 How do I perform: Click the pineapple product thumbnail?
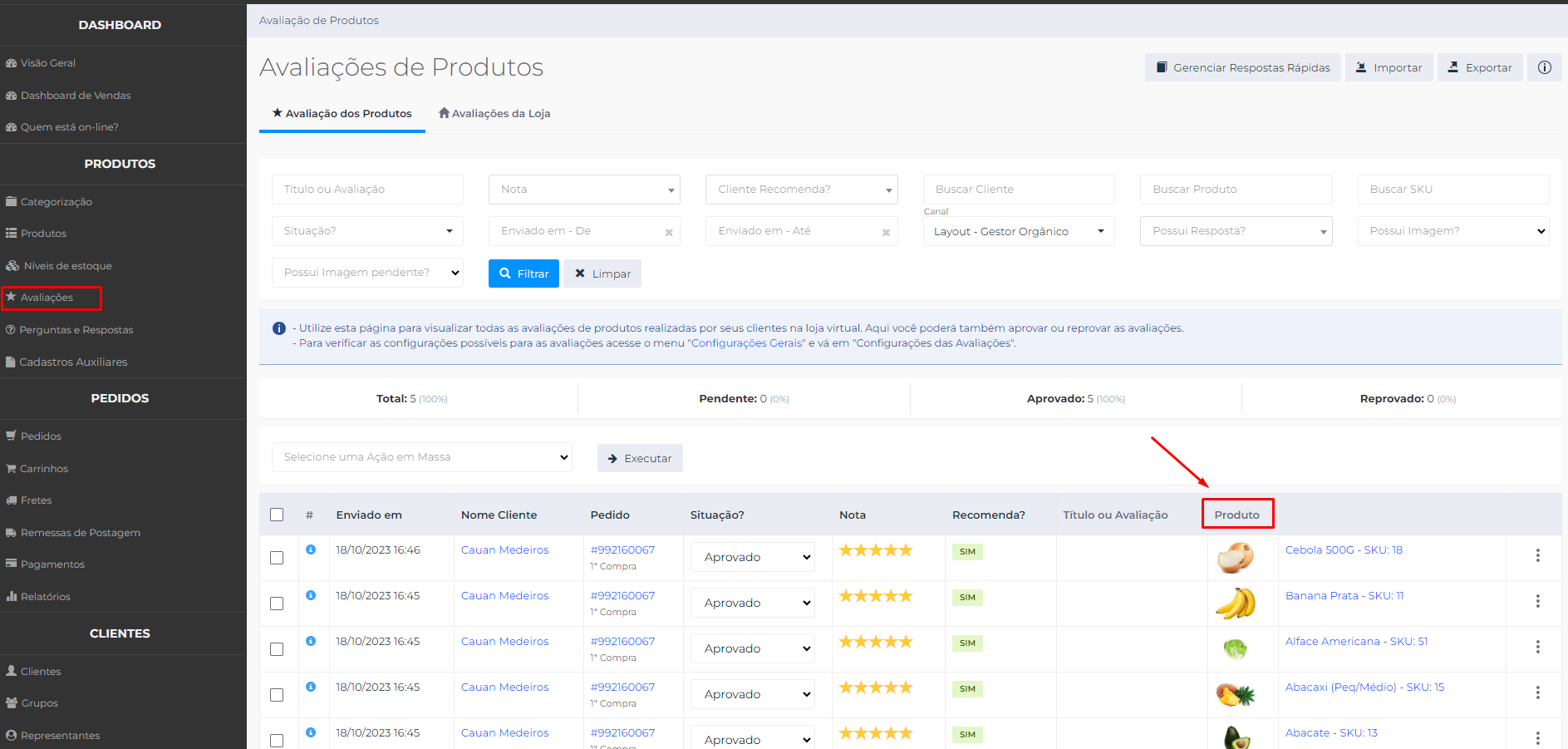[x=1235, y=694]
